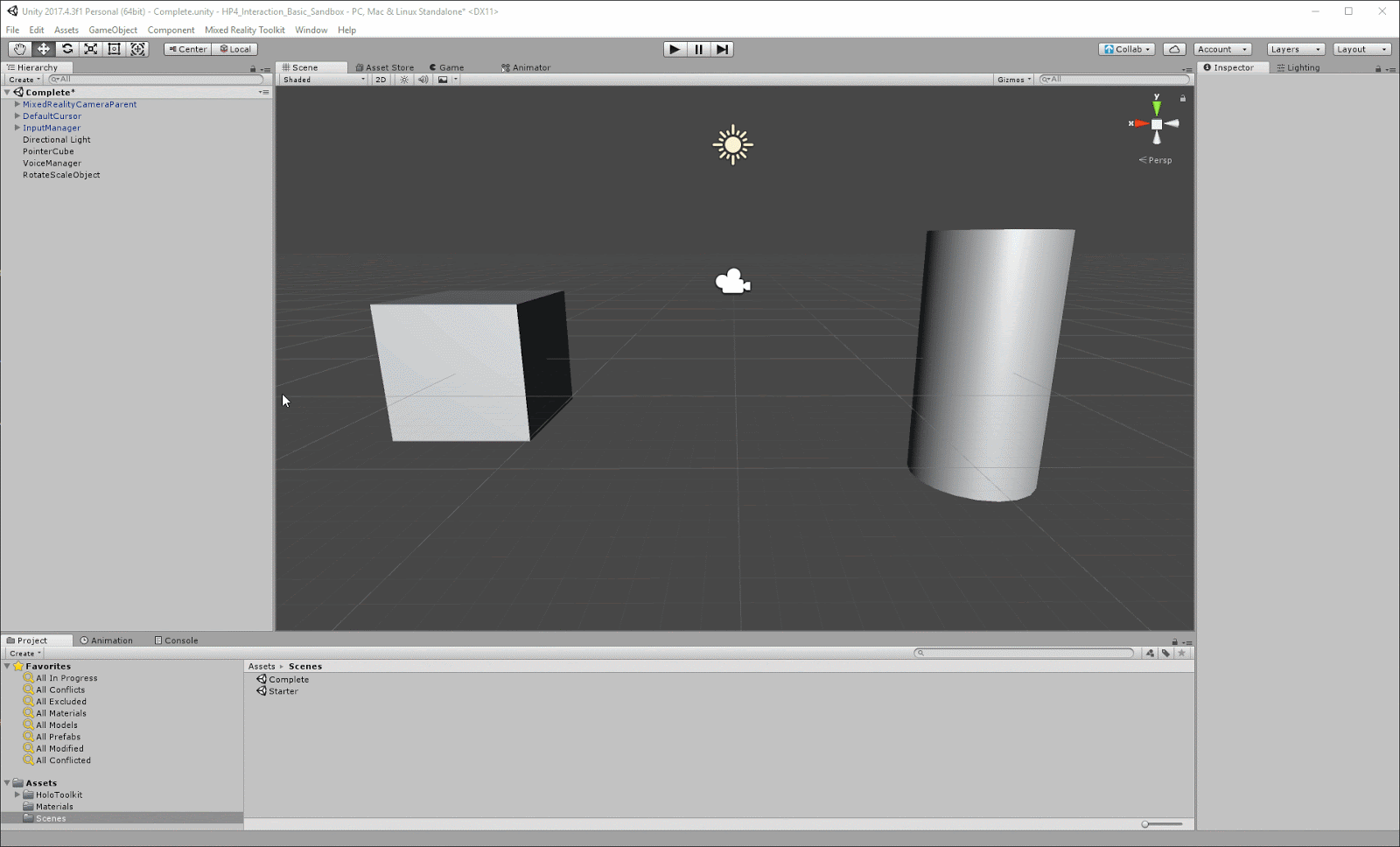This screenshot has height=847, width=1400.
Task: Select the Rect transform tool
Action: [x=115, y=49]
